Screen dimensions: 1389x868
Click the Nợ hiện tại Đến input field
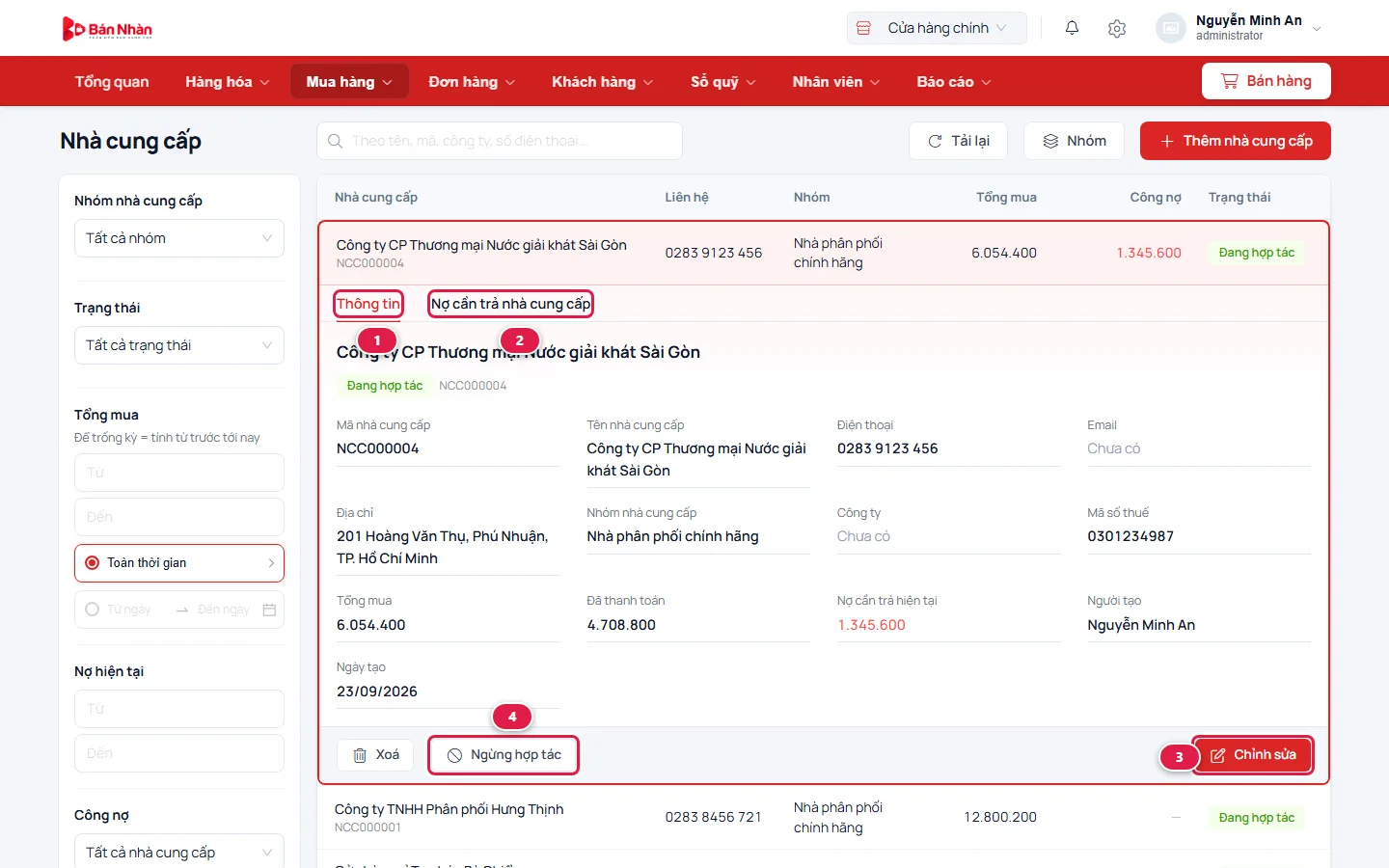[179, 753]
